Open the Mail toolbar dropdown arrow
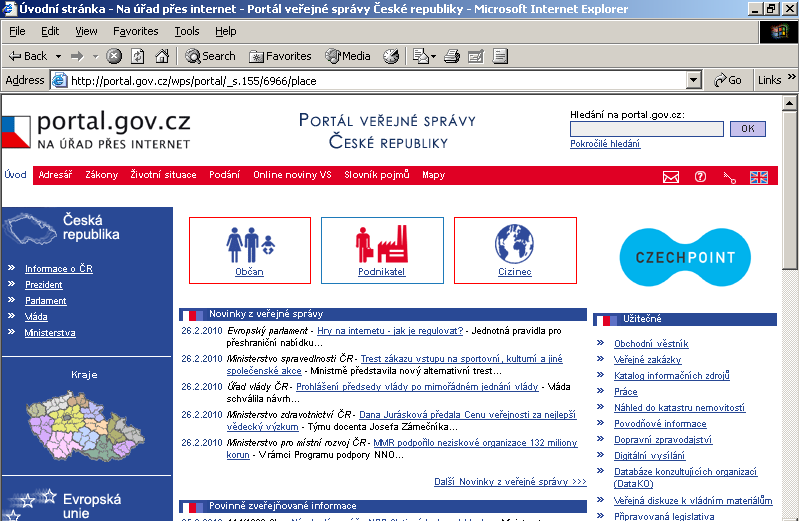 [x=434, y=56]
